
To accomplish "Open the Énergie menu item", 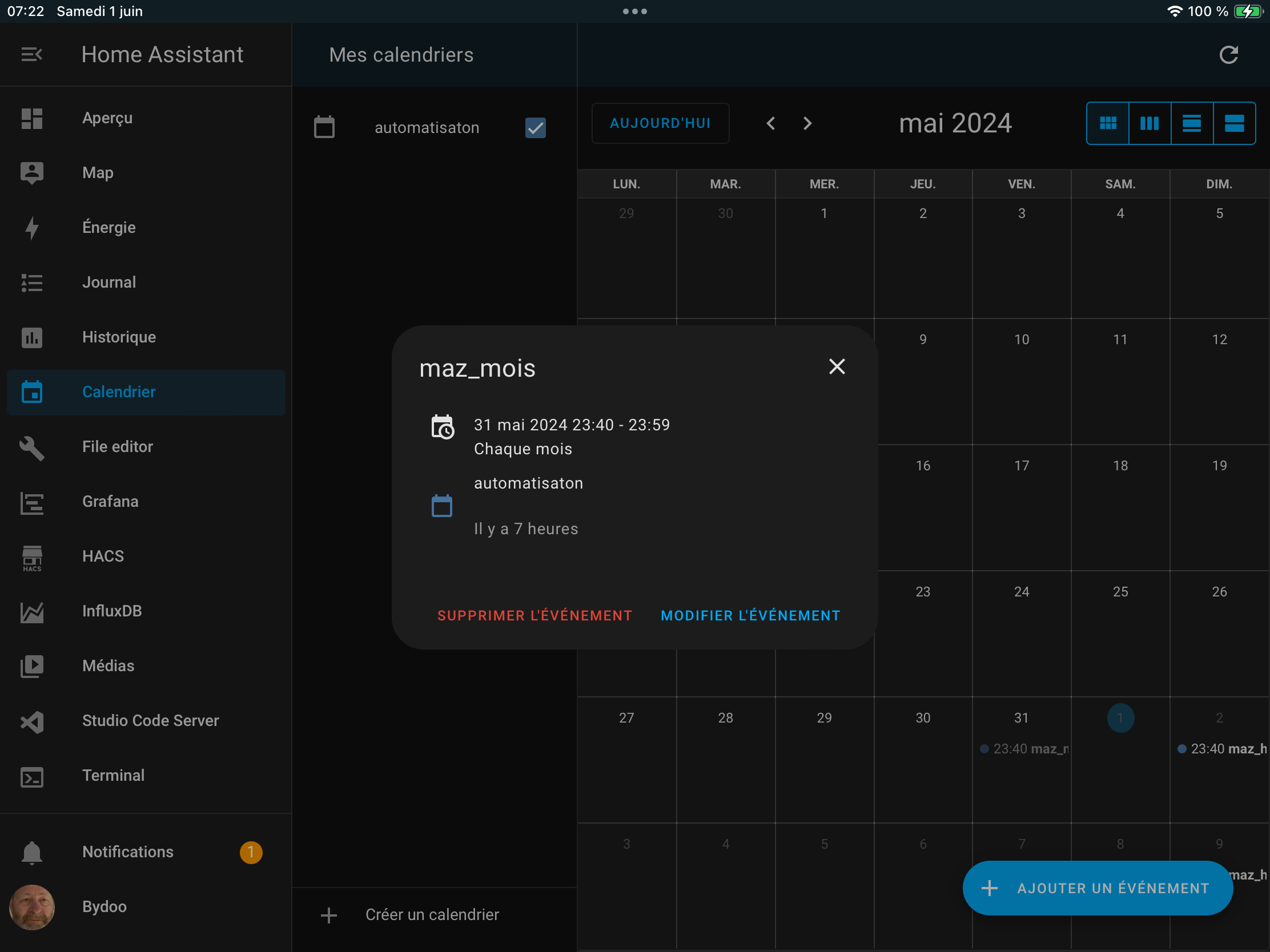I will pos(109,228).
